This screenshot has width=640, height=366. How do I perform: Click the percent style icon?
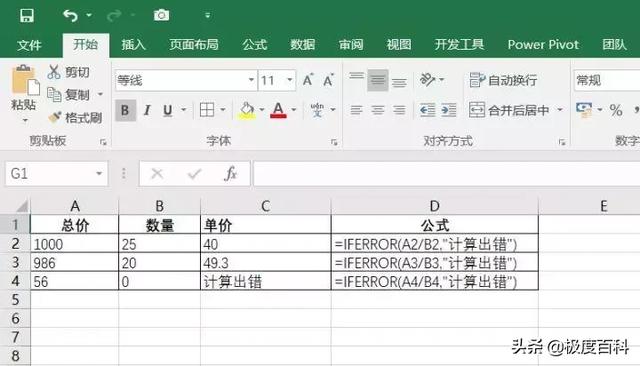pyautogui.click(x=616, y=110)
